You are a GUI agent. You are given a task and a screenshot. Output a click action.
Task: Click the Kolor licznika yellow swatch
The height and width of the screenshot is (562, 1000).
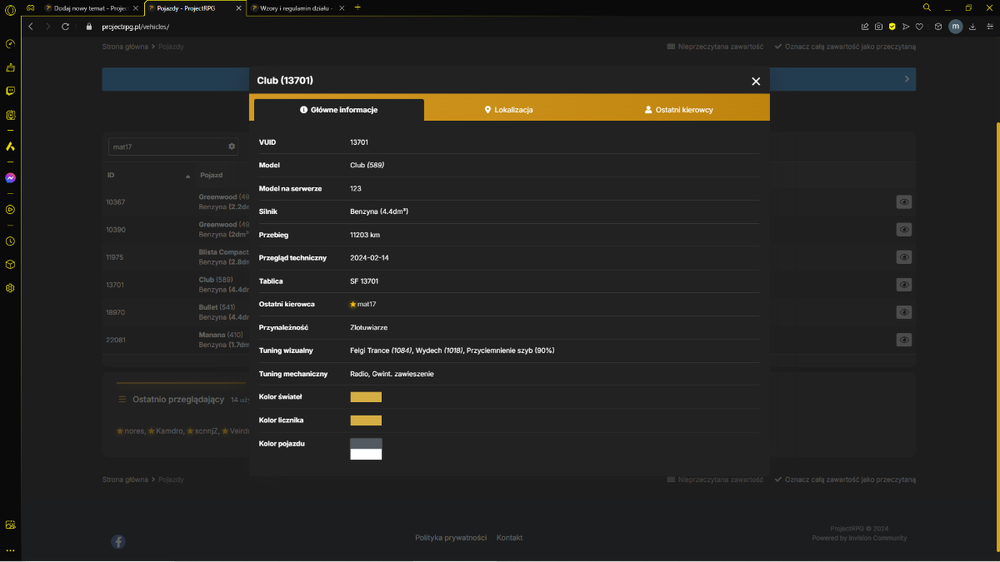366,420
